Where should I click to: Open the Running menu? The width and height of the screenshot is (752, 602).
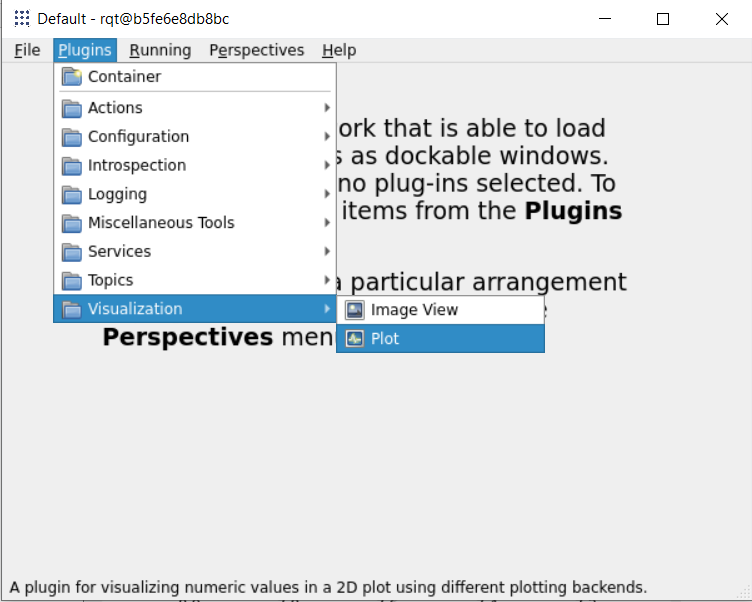[160, 50]
